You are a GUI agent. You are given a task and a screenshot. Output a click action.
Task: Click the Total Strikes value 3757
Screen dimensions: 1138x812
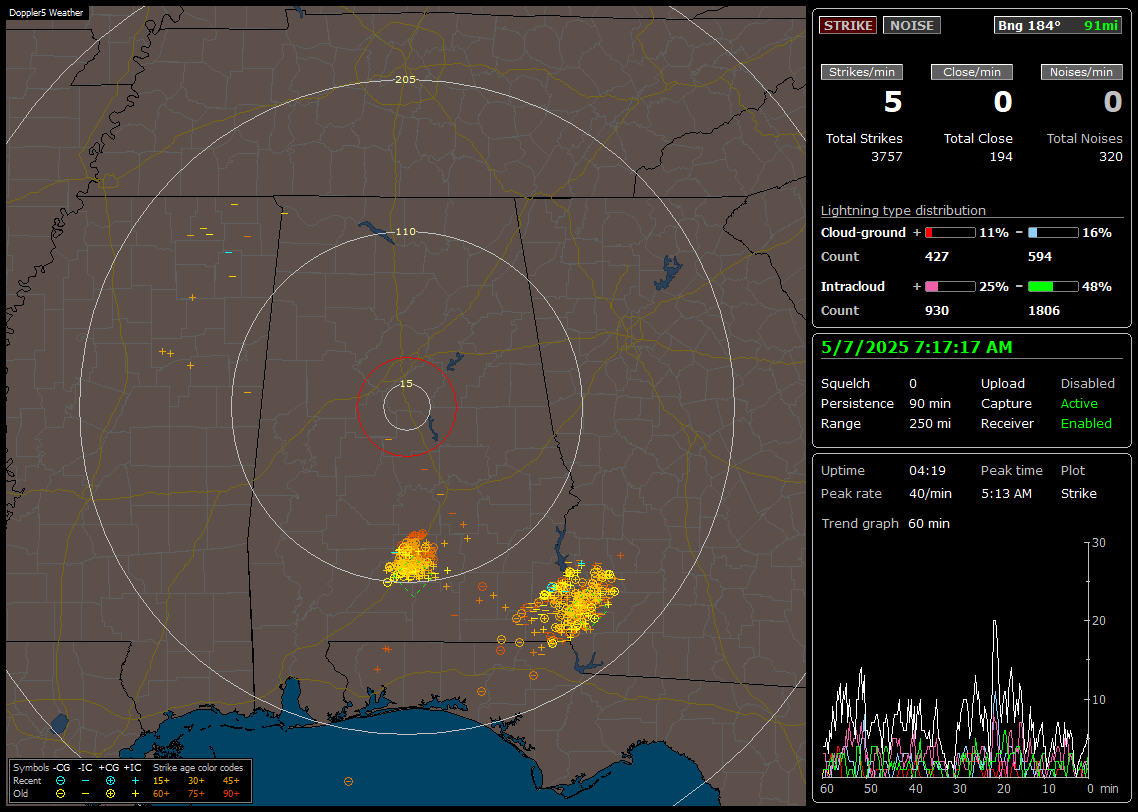887,157
